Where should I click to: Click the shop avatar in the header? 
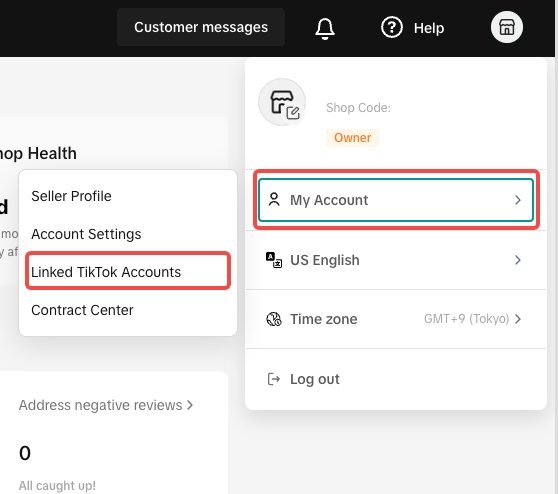pyautogui.click(x=506, y=27)
